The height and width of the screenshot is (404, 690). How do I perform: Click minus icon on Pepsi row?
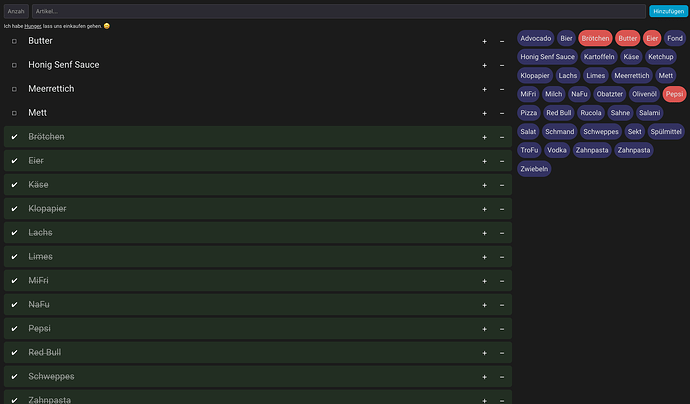502,329
